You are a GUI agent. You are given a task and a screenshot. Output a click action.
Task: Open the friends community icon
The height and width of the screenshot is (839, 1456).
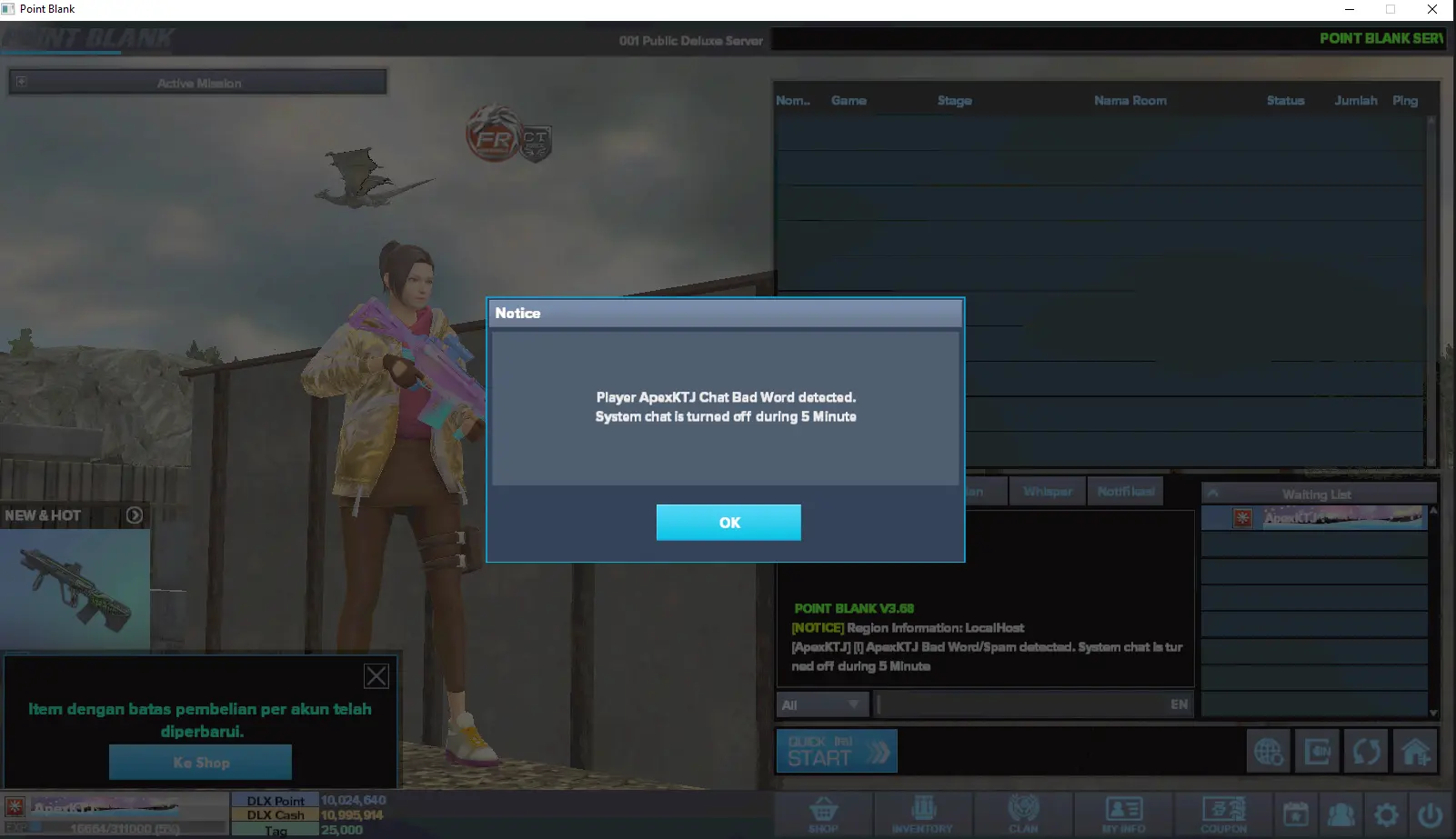(x=1341, y=814)
